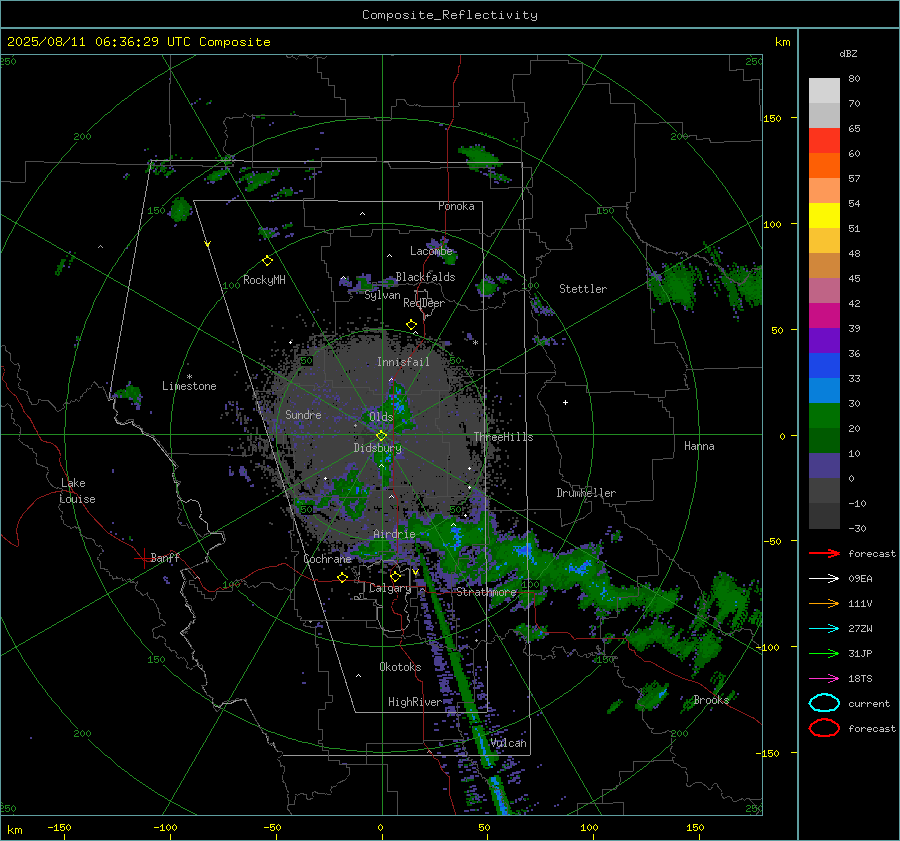Click the Drumheller label
Screen dimensions: 900x841
coord(586,493)
